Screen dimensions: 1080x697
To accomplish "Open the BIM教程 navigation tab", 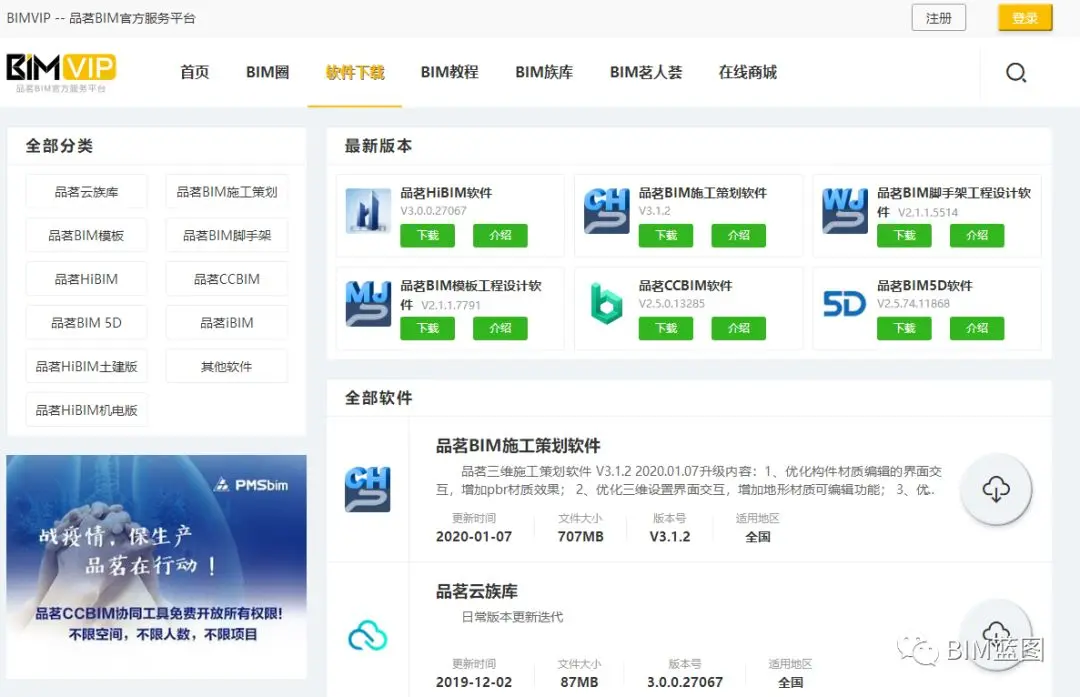I will click(449, 72).
